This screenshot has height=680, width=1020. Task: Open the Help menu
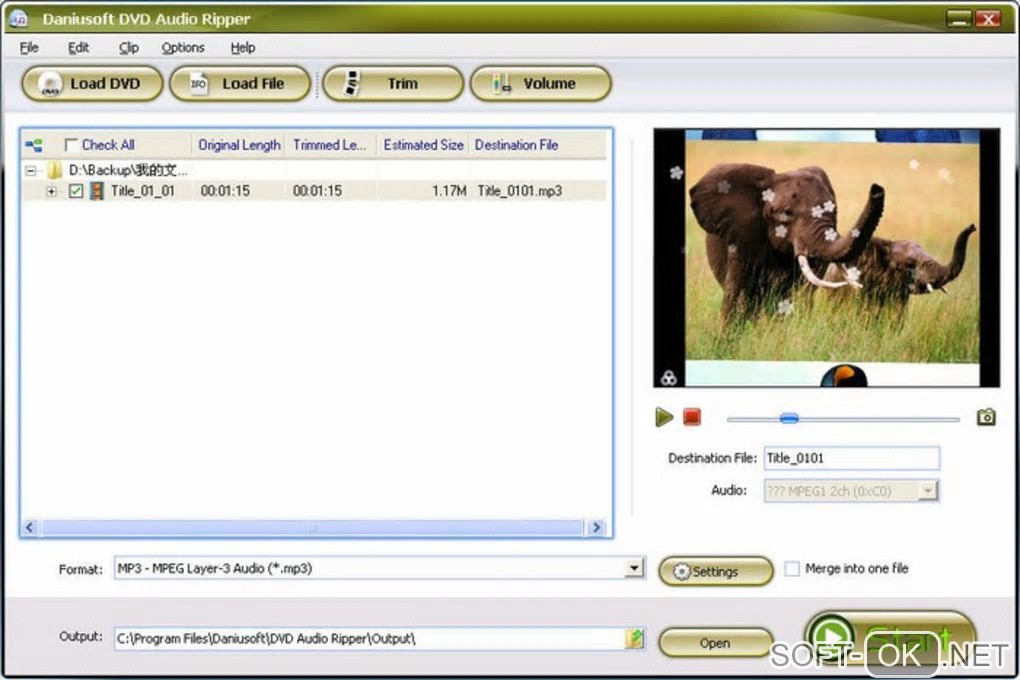[243, 48]
